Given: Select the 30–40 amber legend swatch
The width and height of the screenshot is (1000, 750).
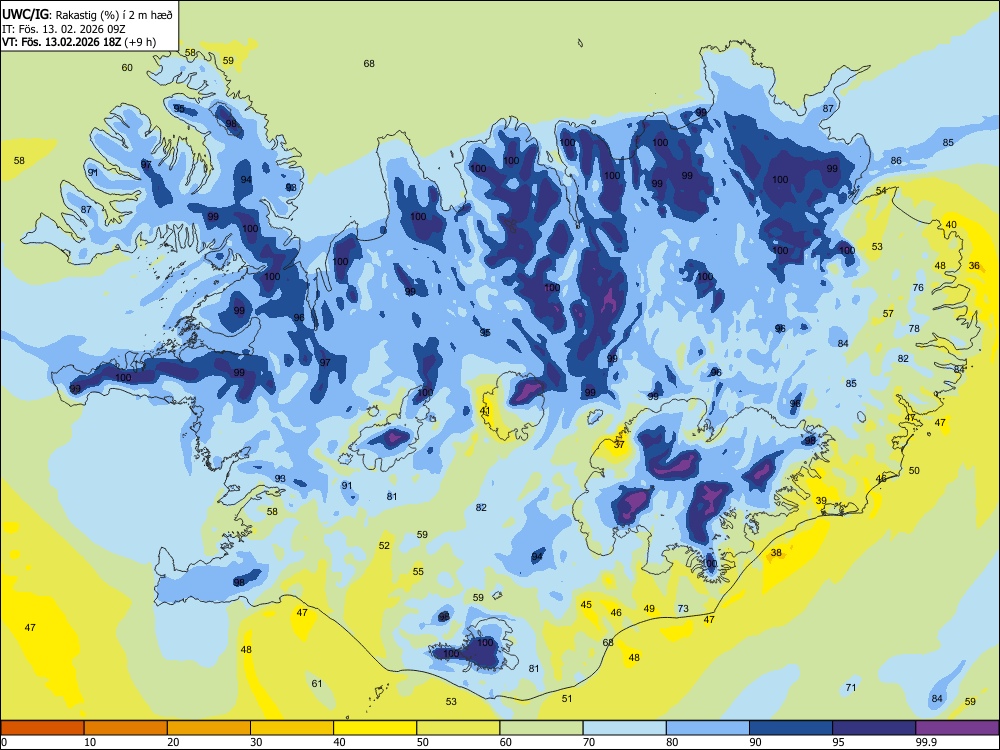Looking at the screenshot, I should tap(292, 728).
